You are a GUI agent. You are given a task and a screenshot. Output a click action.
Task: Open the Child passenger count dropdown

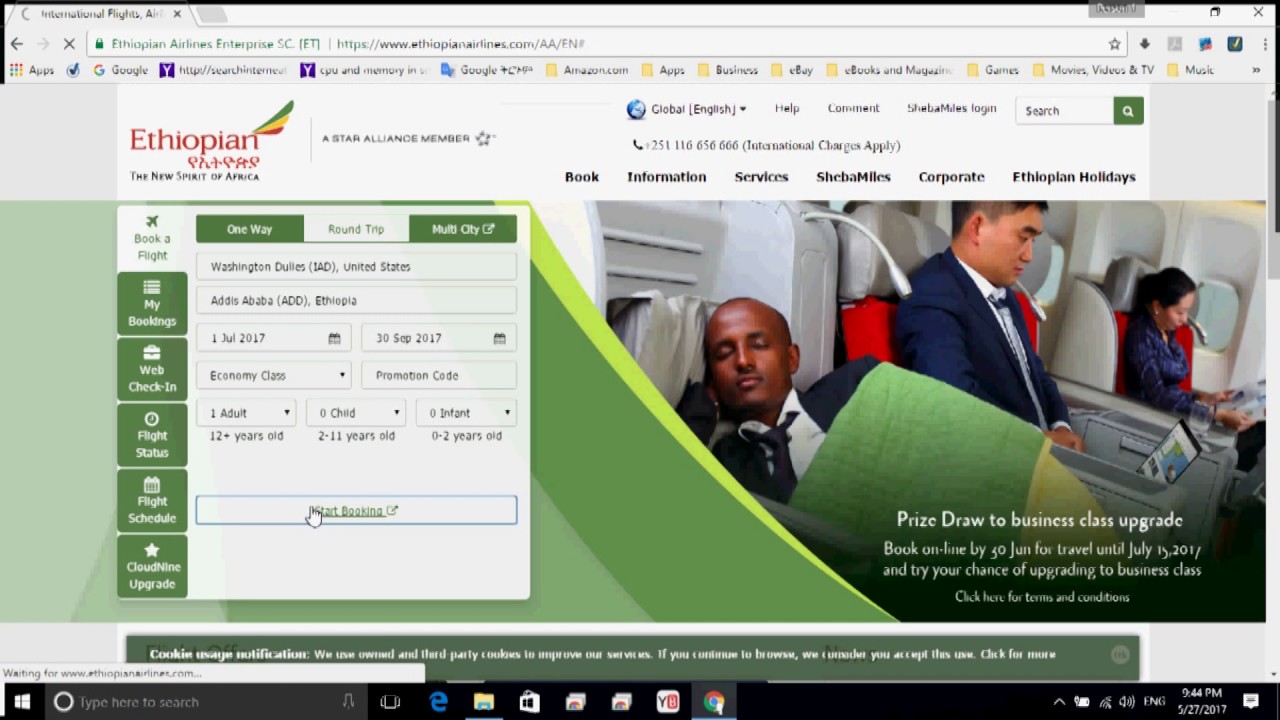356,413
